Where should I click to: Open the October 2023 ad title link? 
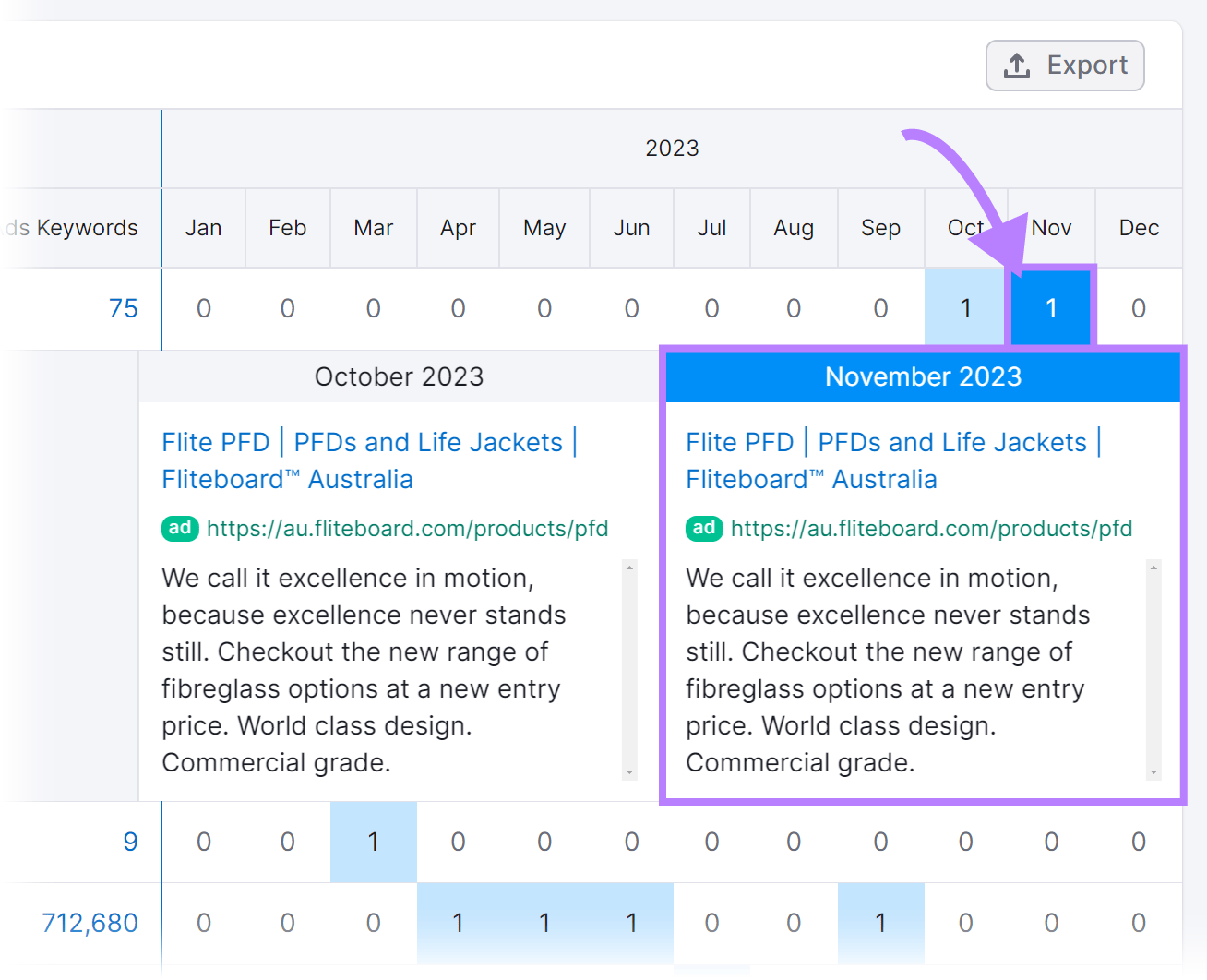coord(369,460)
